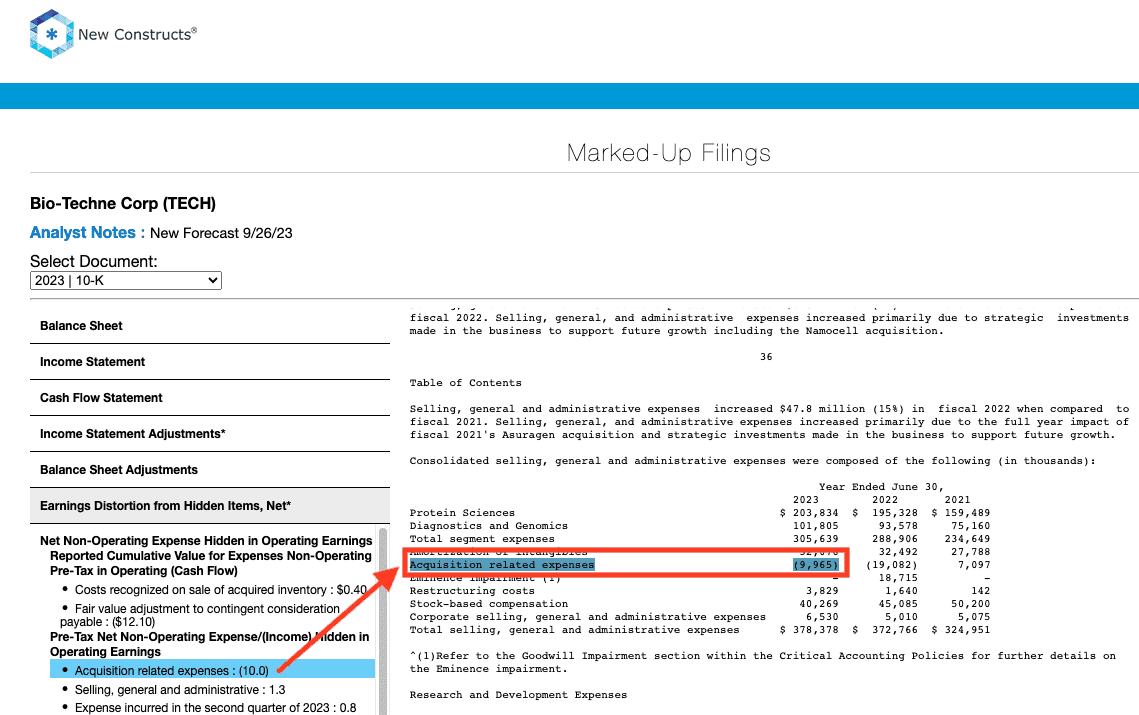Click Reported Cumulative Value for Expenses subheading
This screenshot has width=1139, height=715.
pyautogui.click(x=211, y=563)
